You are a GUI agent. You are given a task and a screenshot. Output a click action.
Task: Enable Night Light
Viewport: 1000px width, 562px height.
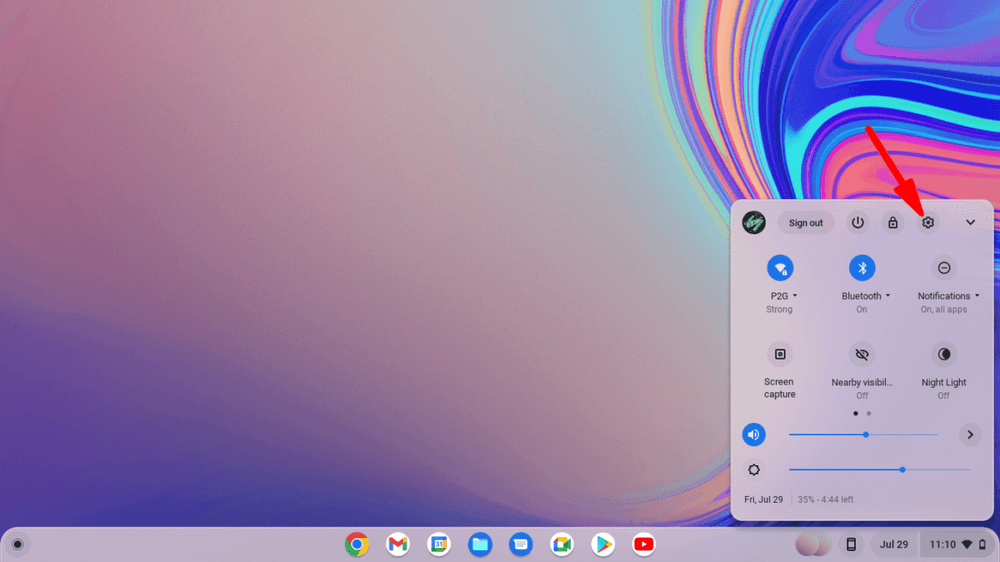pyautogui.click(x=944, y=354)
